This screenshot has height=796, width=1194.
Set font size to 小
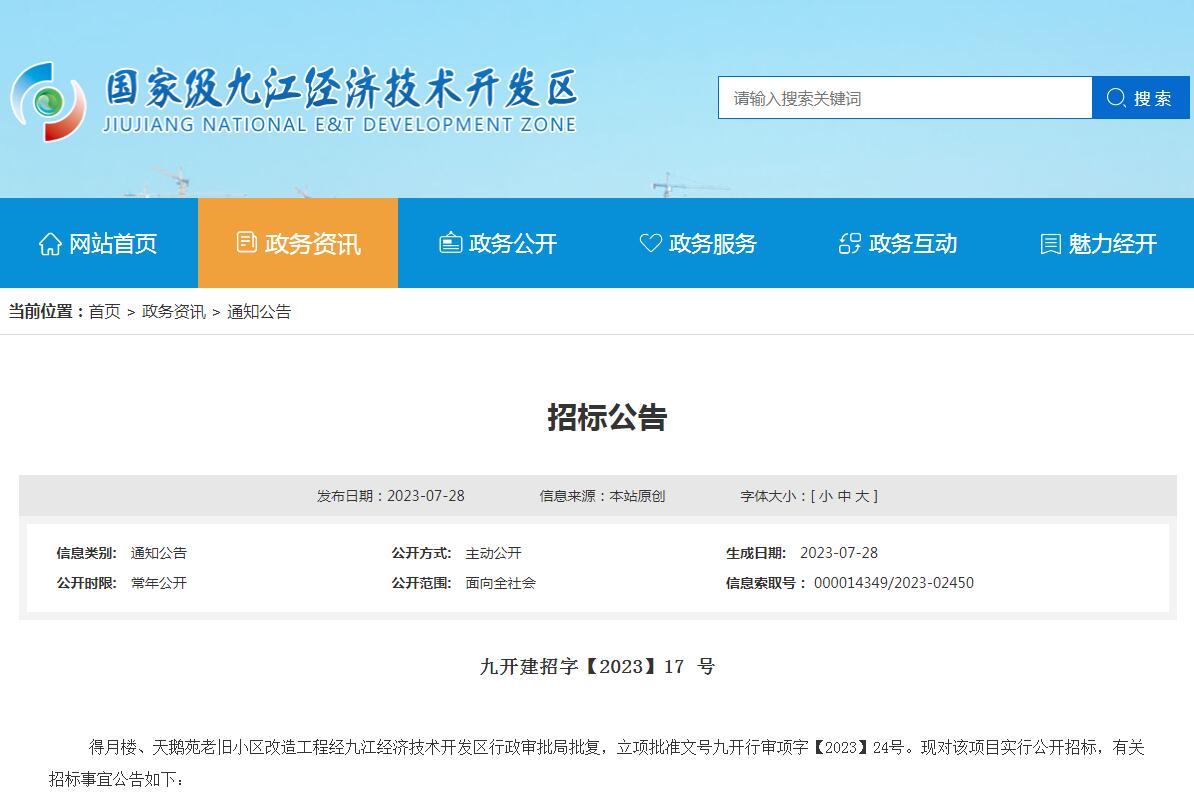825,496
